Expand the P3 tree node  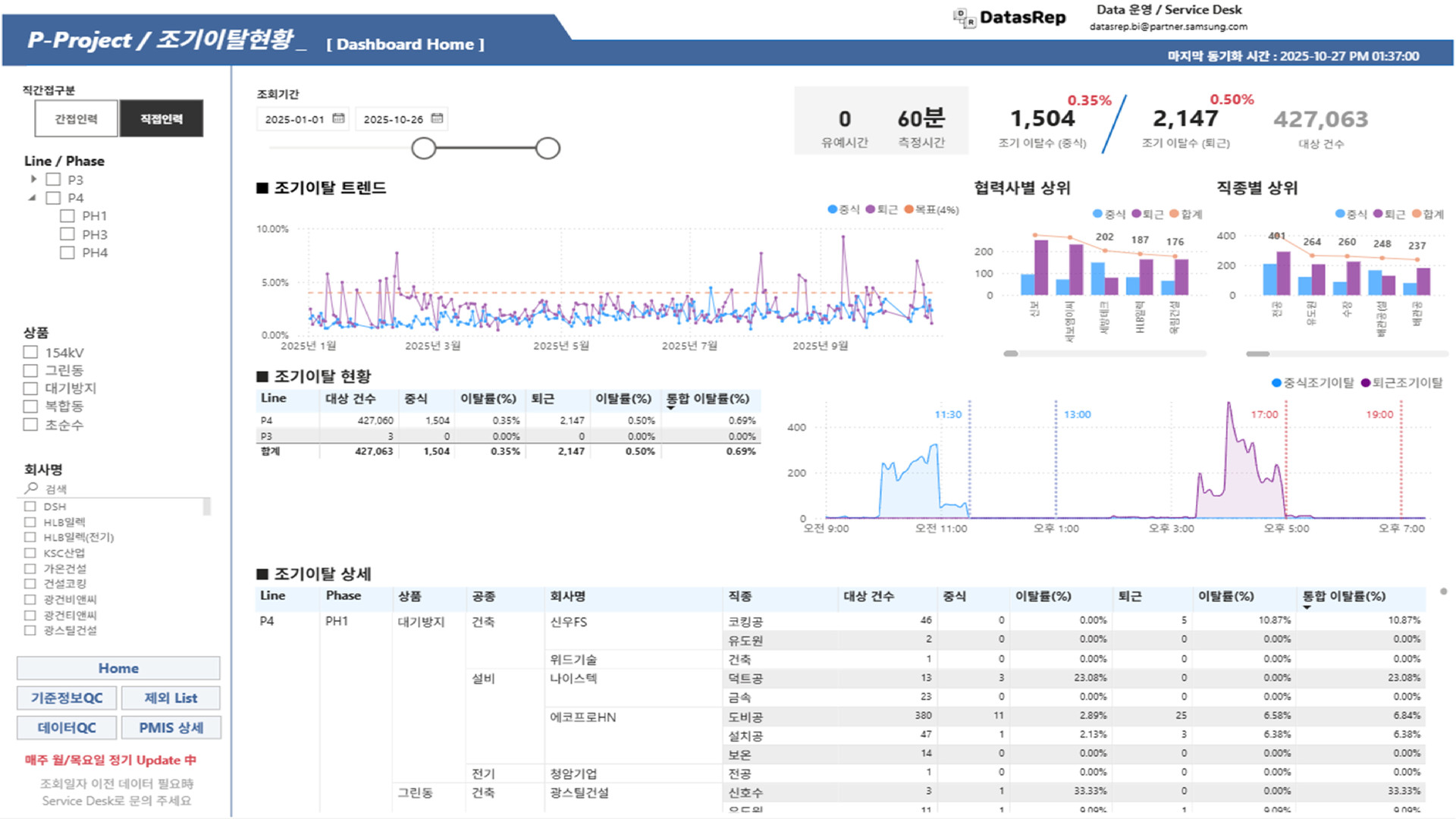pyautogui.click(x=33, y=179)
